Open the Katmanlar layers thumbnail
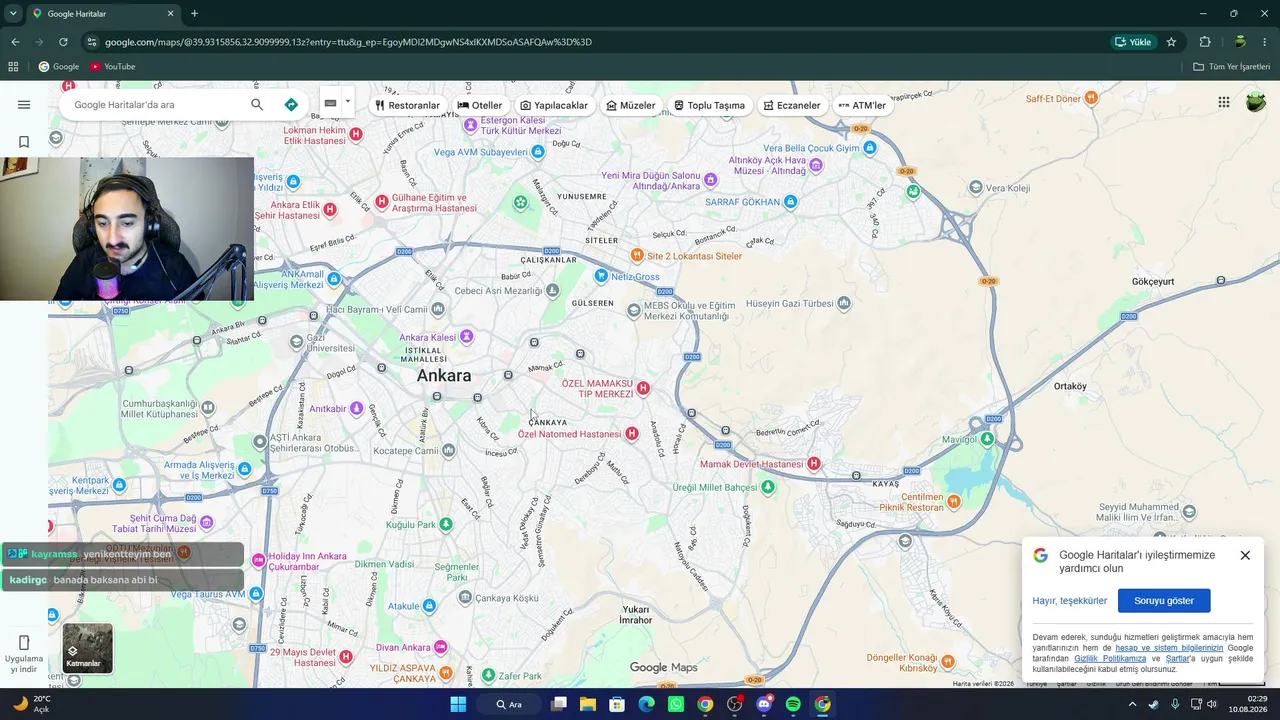This screenshot has height=720, width=1280. click(88, 648)
